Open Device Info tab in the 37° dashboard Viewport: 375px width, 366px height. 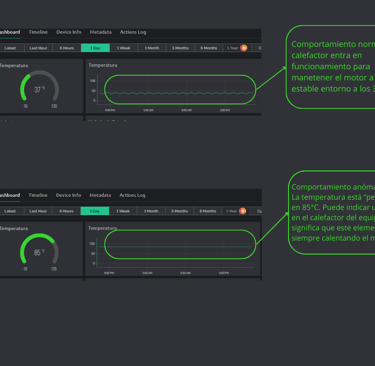69,32
